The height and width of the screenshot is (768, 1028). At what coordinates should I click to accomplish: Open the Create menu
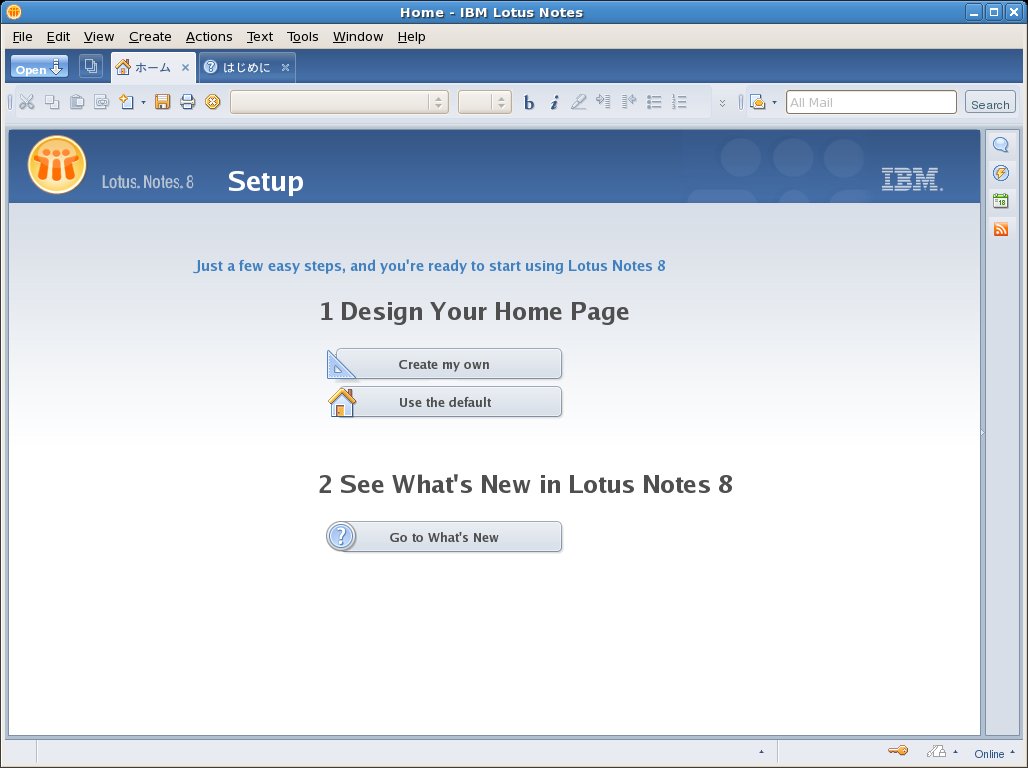150,37
